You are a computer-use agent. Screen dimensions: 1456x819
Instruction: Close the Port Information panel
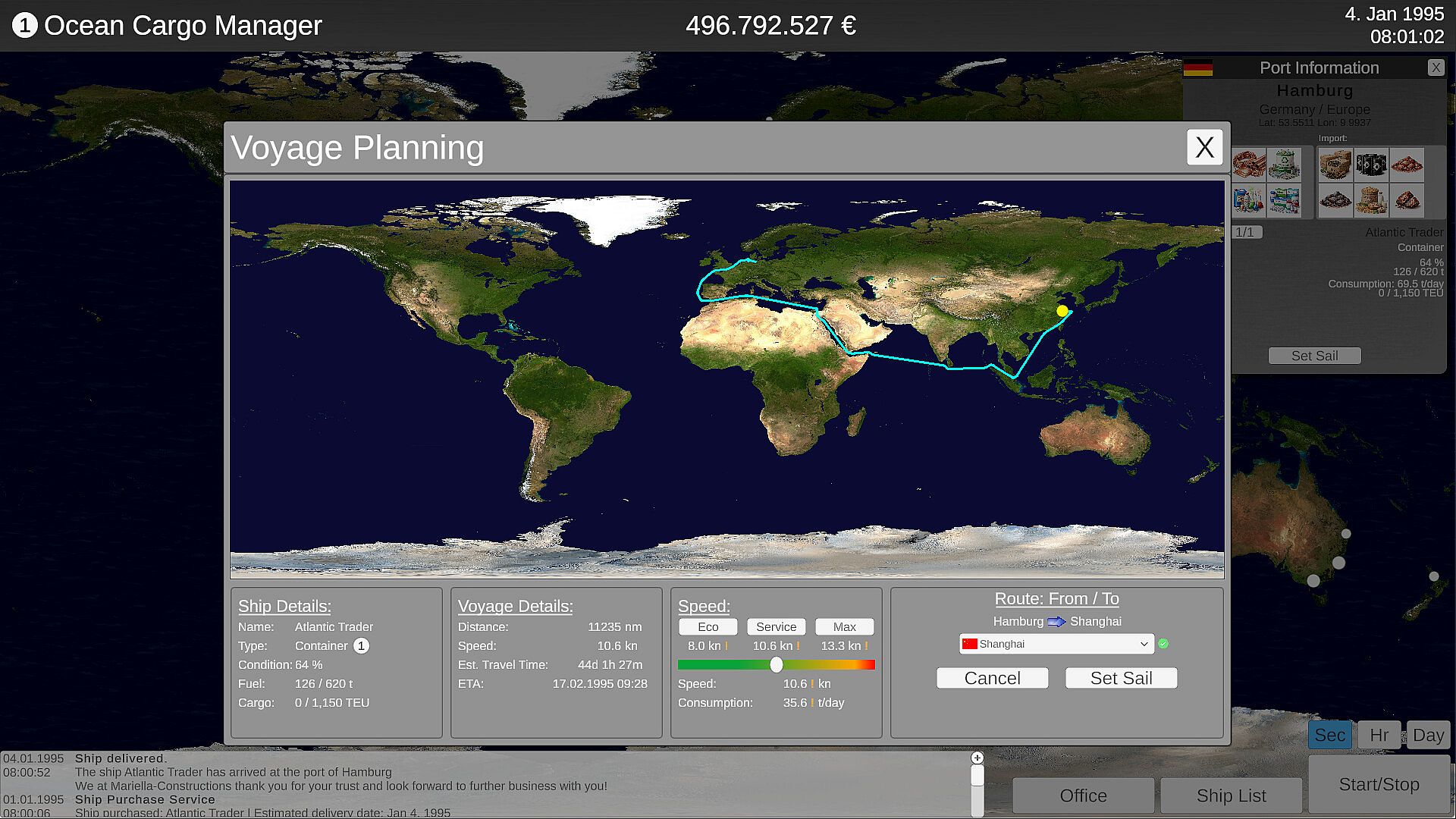1436,67
